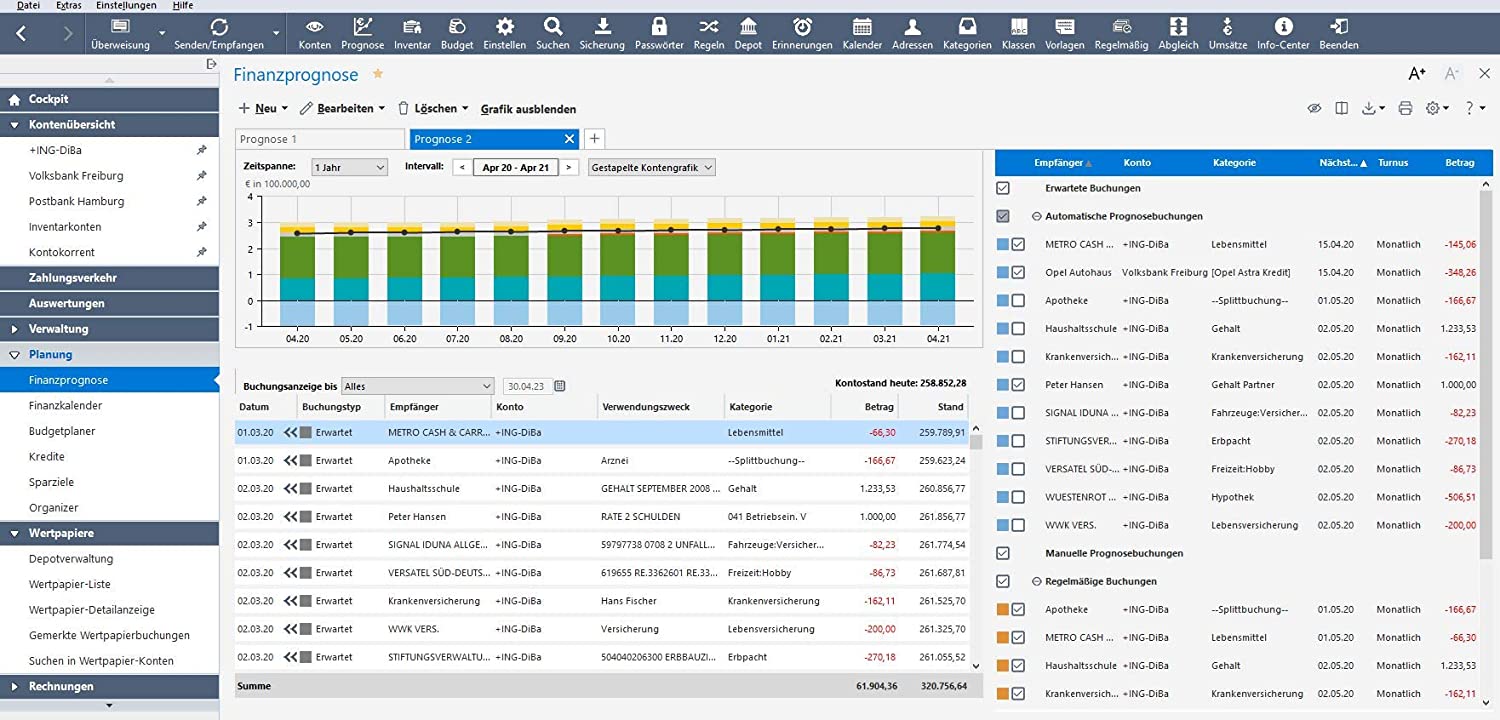Click the Buchungsanzeige date field 30.04.23
1500x720 pixels.
(525, 386)
